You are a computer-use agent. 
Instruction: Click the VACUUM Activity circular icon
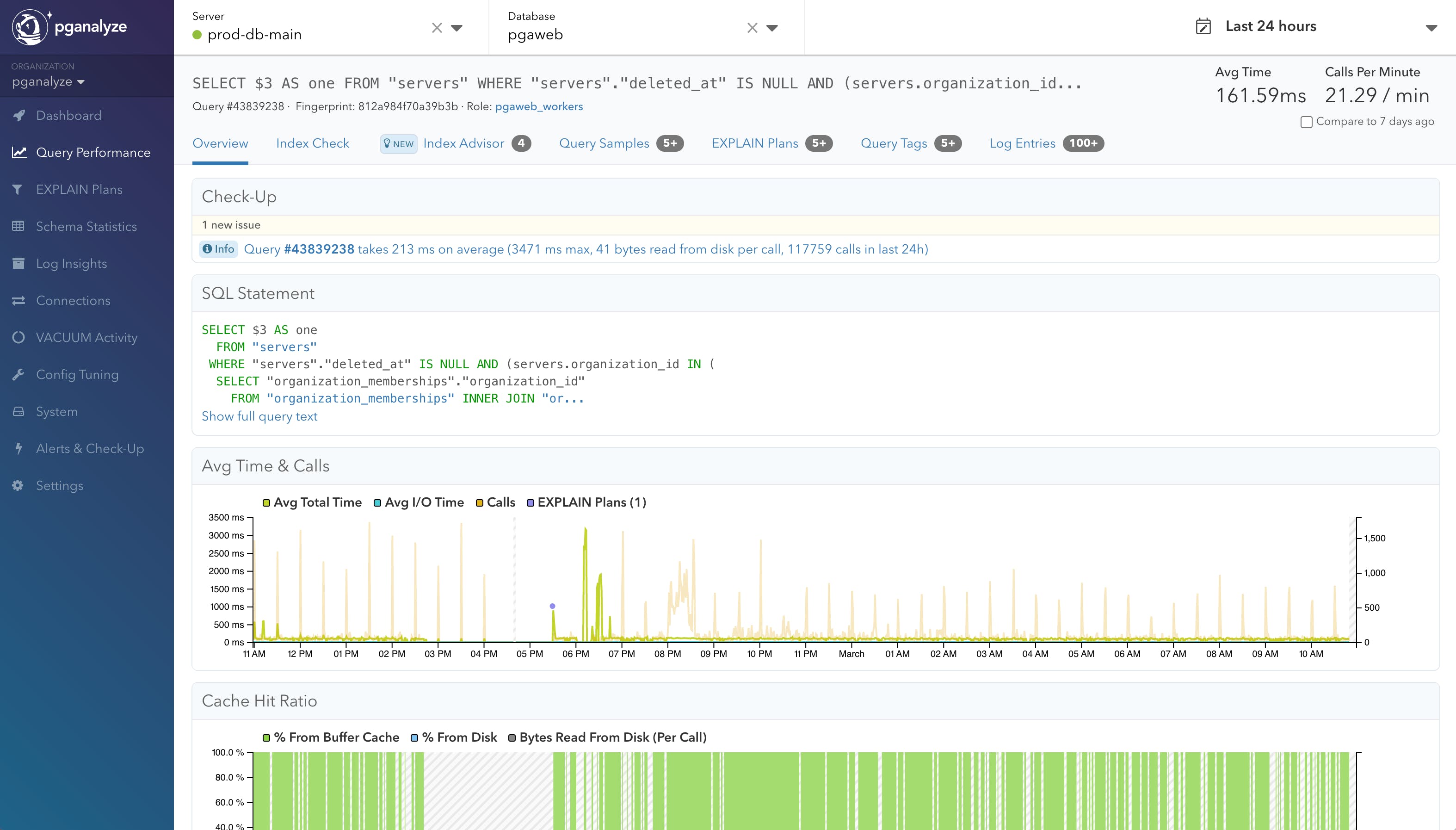[18, 337]
